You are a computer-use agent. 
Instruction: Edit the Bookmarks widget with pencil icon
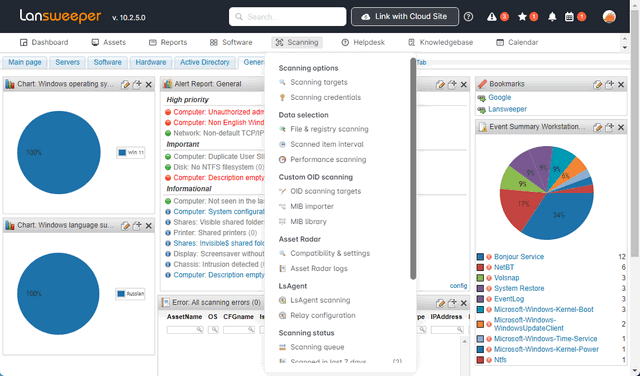[598, 85]
